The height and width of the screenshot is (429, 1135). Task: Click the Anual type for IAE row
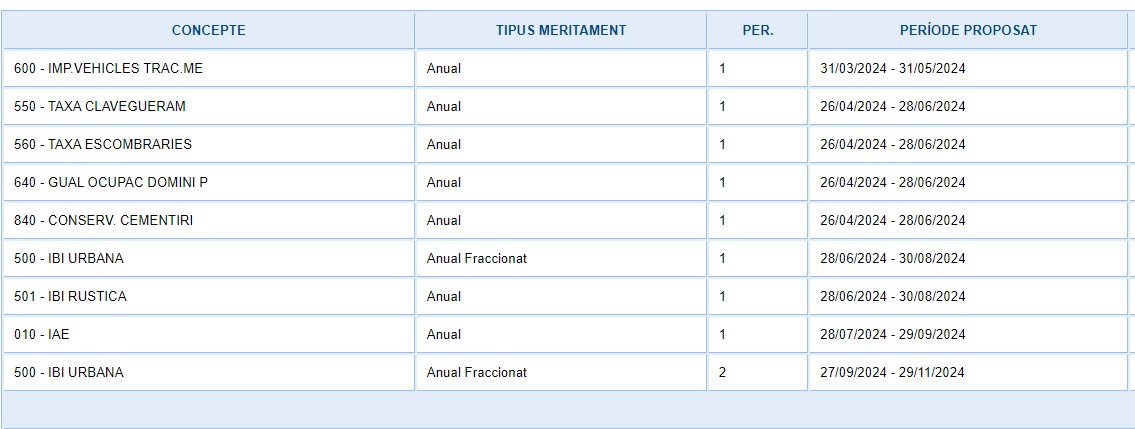(444, 335)
